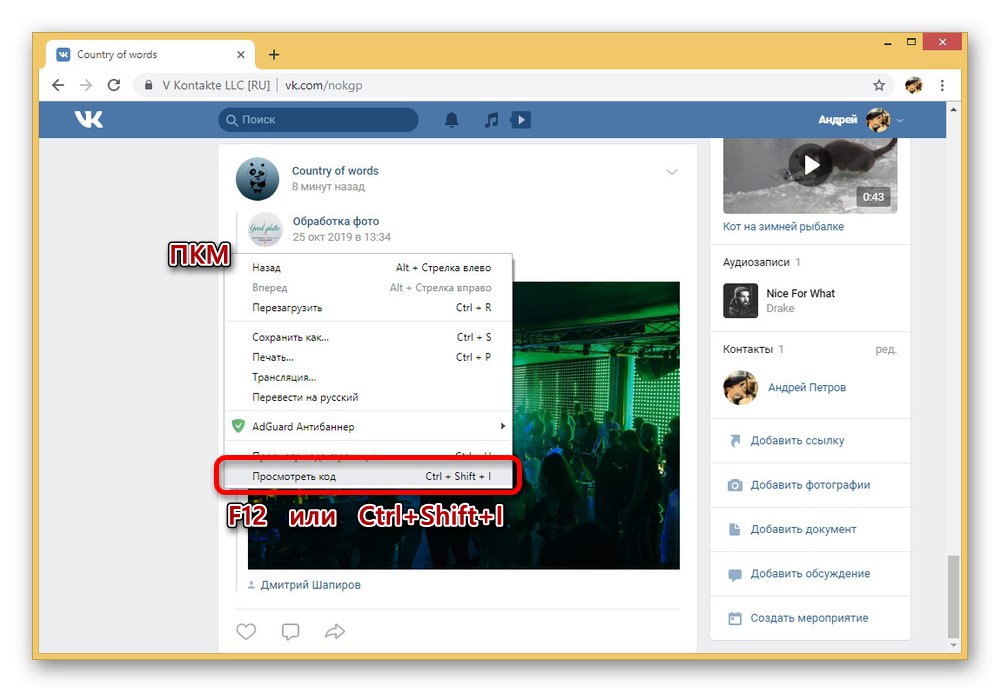Select Печать... in the context menu

click(x=369, y=357)
